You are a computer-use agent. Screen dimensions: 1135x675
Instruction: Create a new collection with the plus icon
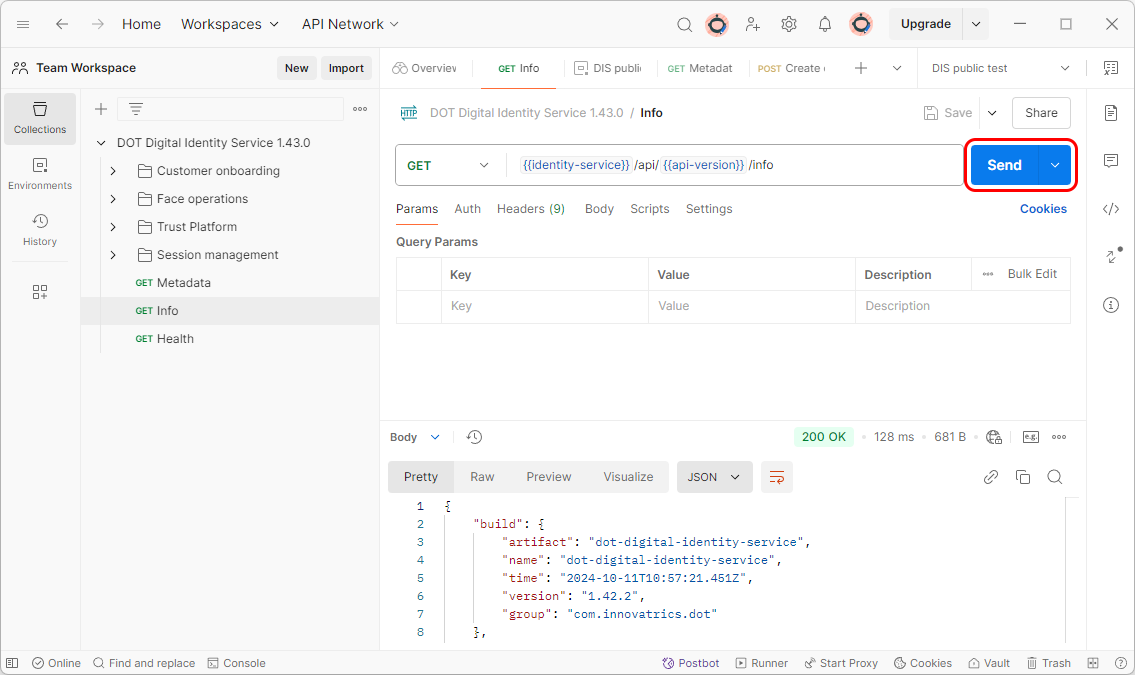pos(101,109)
